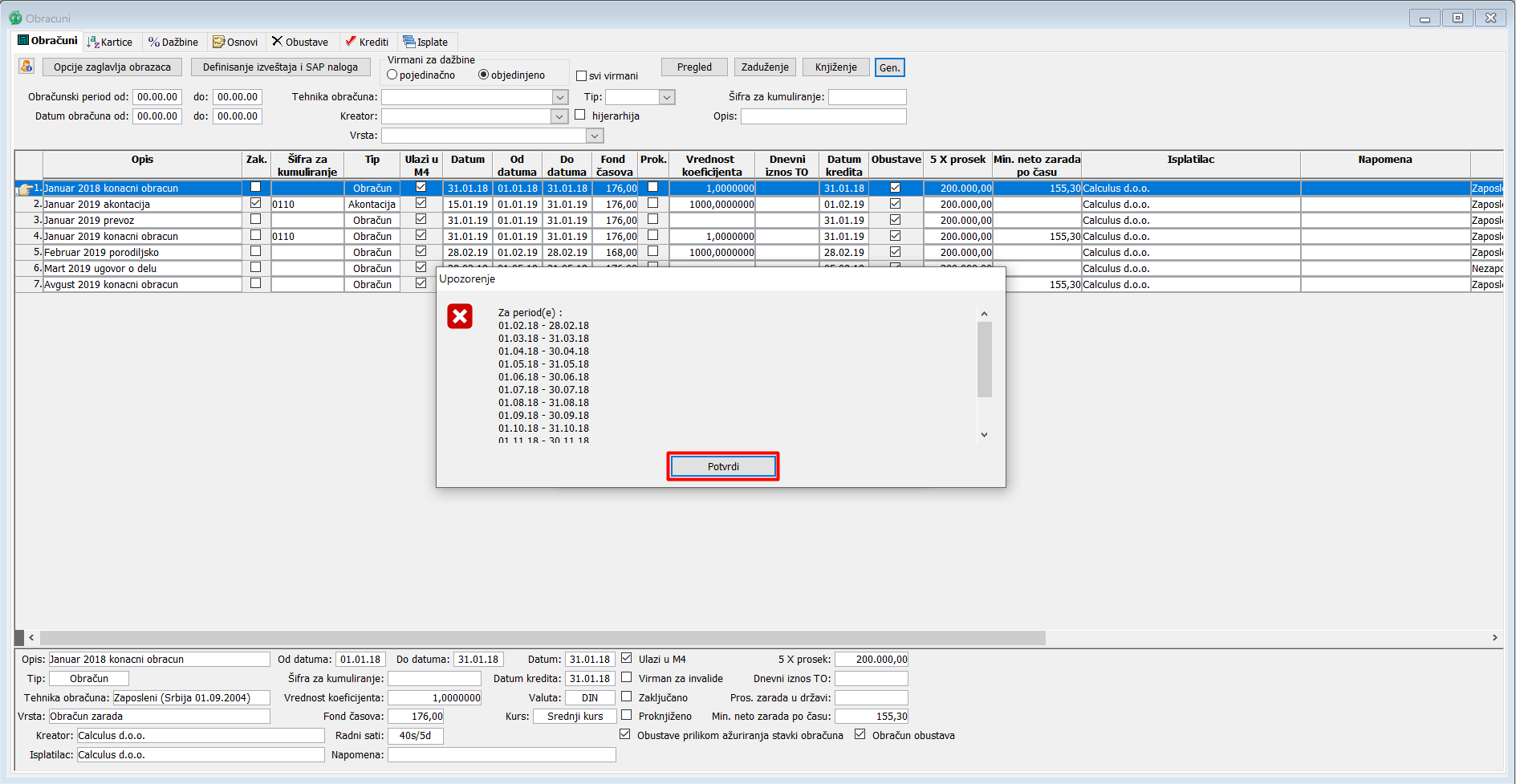
Task: Check the Zaključano checkbox
Action: pos(627,697)
